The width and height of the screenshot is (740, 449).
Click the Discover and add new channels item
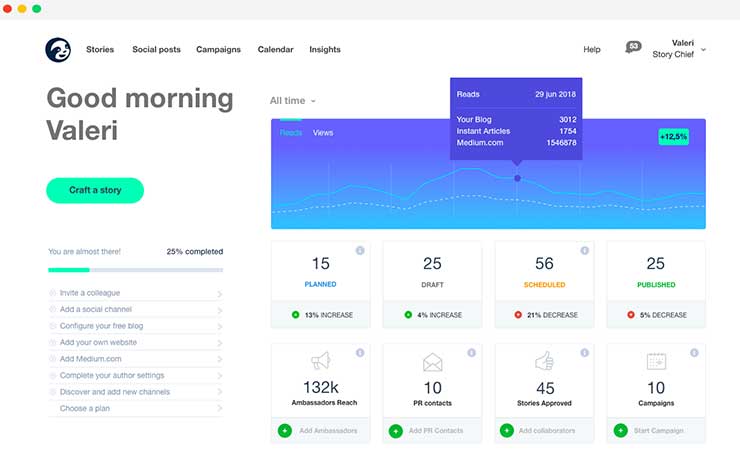tap(135, 392)
